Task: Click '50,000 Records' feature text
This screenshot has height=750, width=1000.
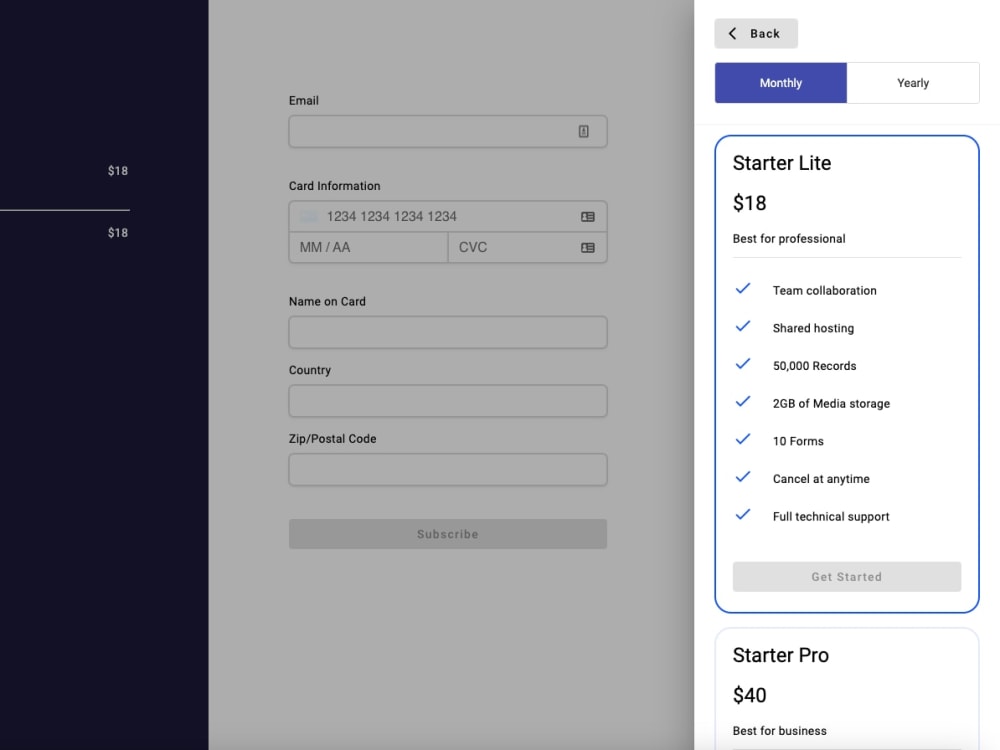Action: (x=814, y=366)
